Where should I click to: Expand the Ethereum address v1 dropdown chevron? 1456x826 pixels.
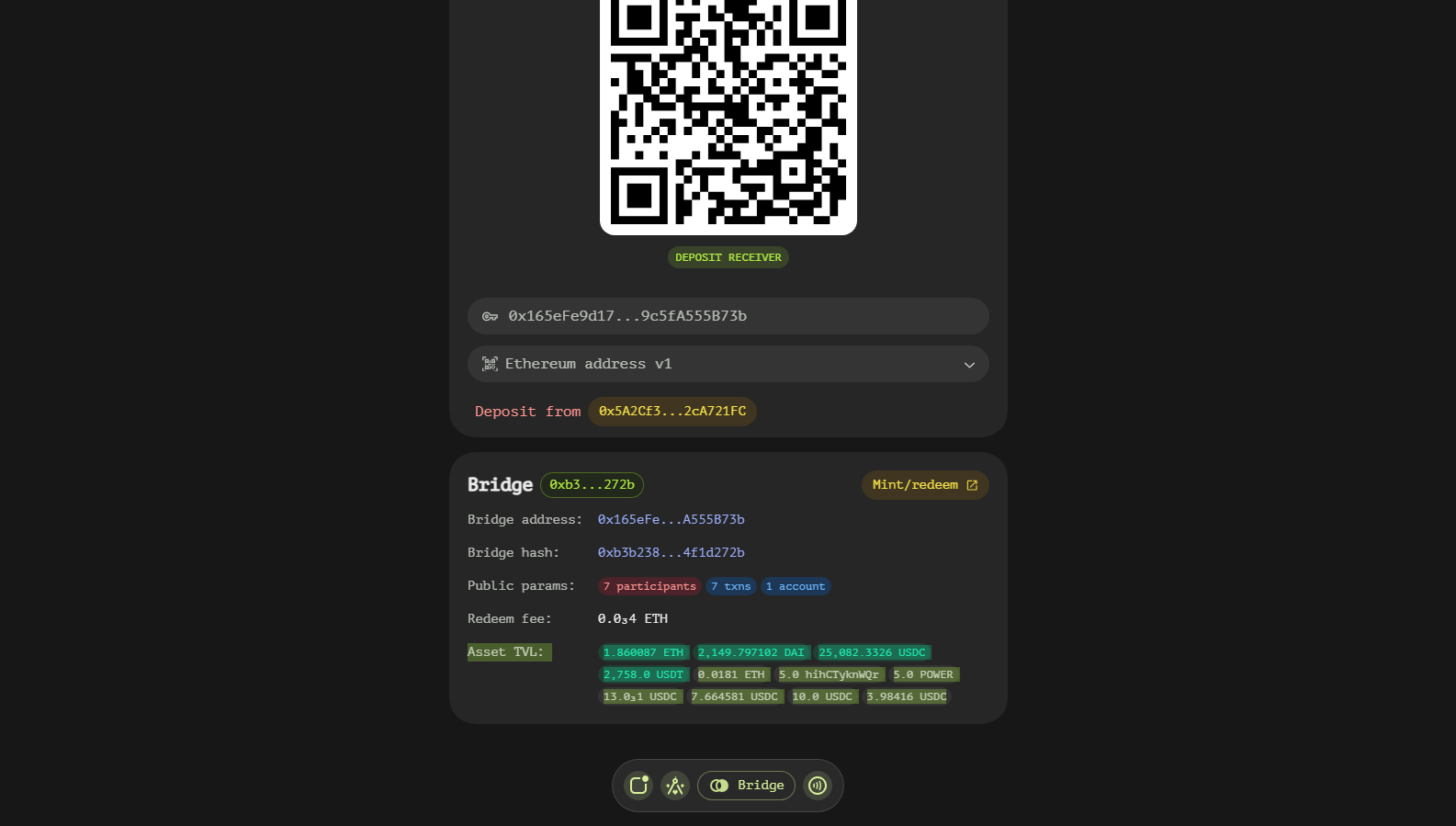click(969, 365)
